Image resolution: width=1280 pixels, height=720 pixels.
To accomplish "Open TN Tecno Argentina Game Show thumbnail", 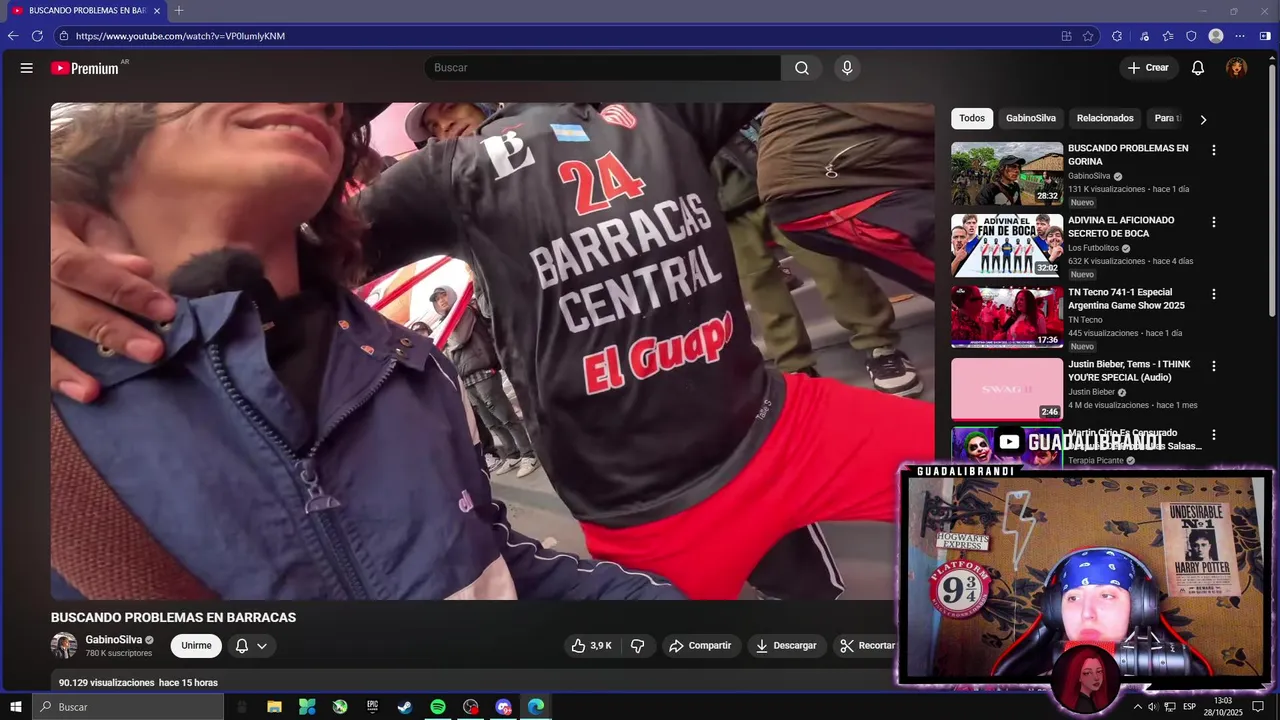I will click(1007, 317).
